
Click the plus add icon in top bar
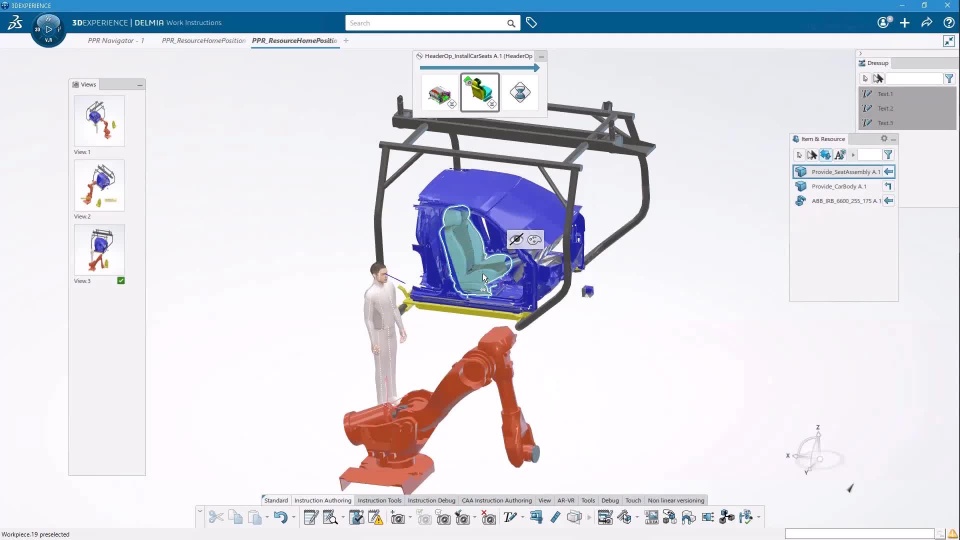[x=905, y=23]
